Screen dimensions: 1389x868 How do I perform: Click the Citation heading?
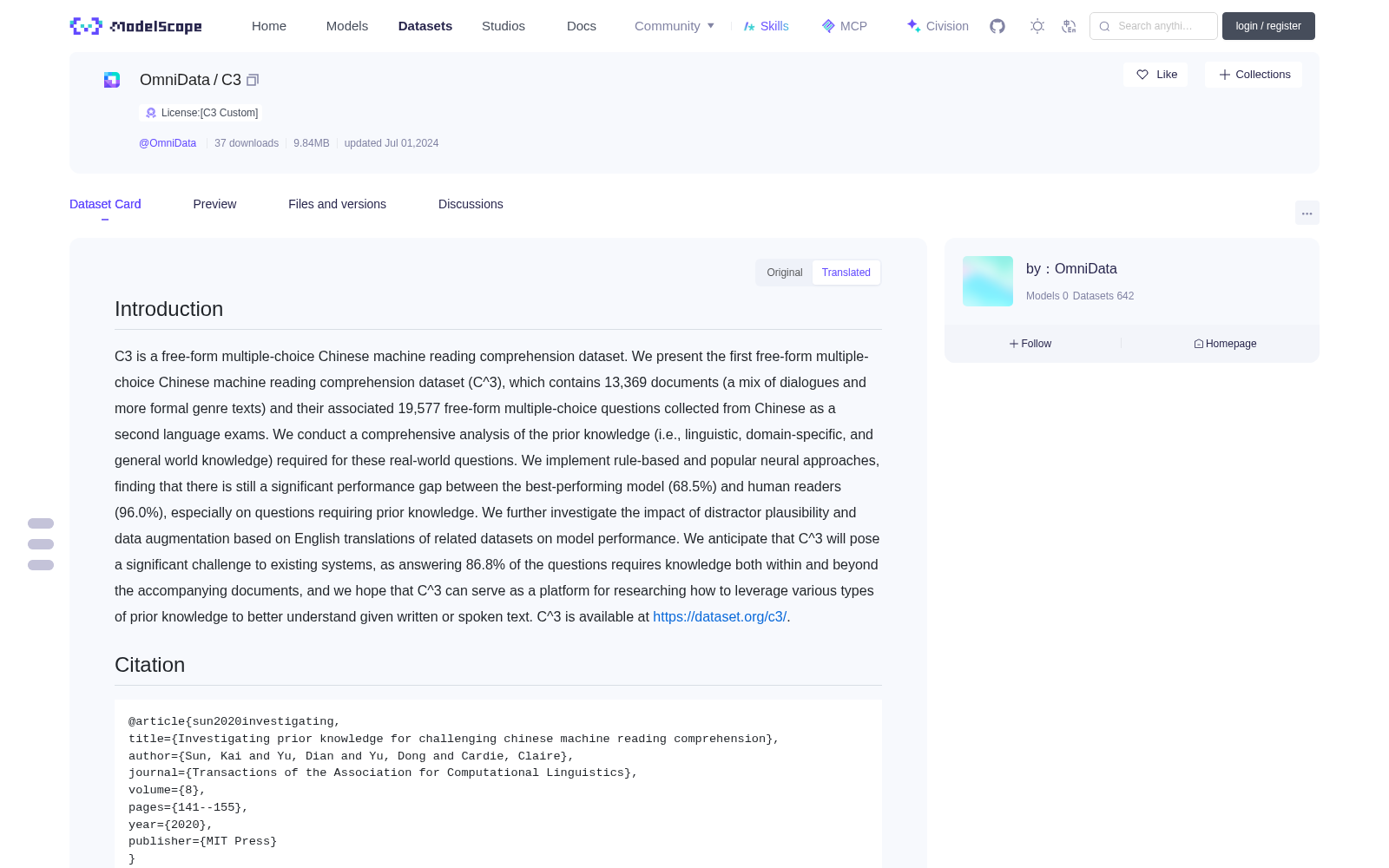click(x=149, y=665)
